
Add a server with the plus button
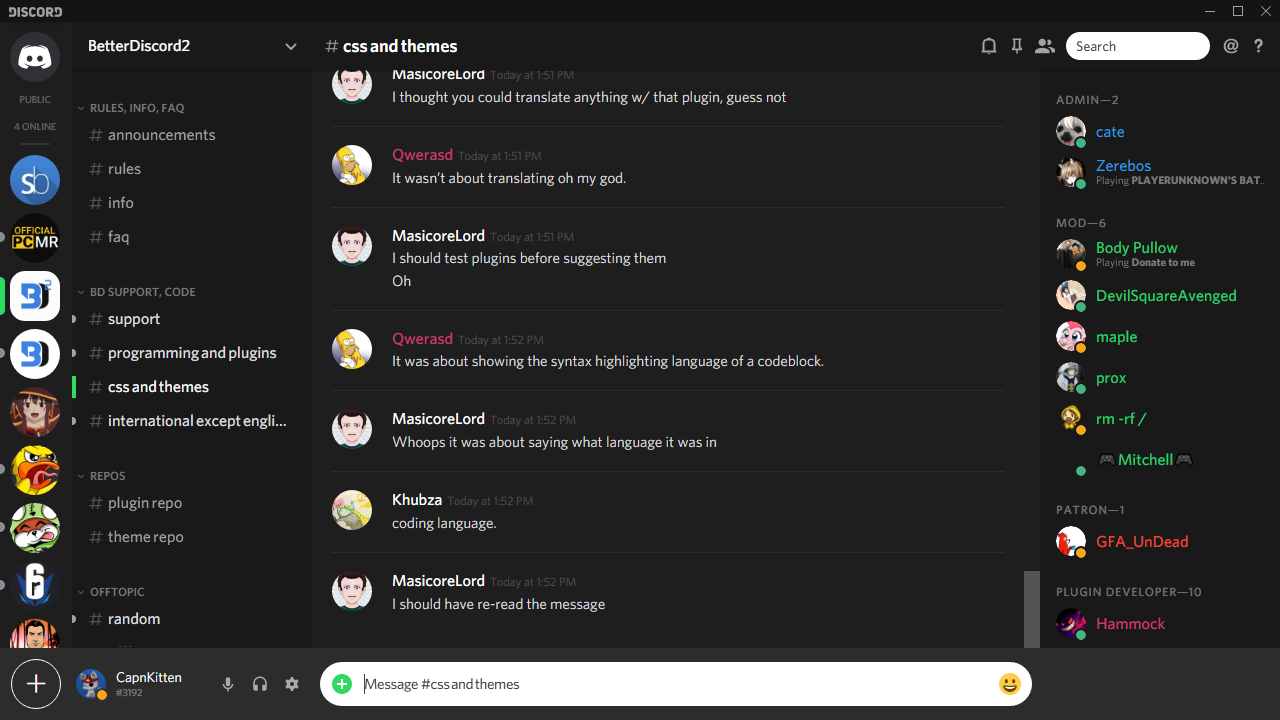tap(35, 684)
